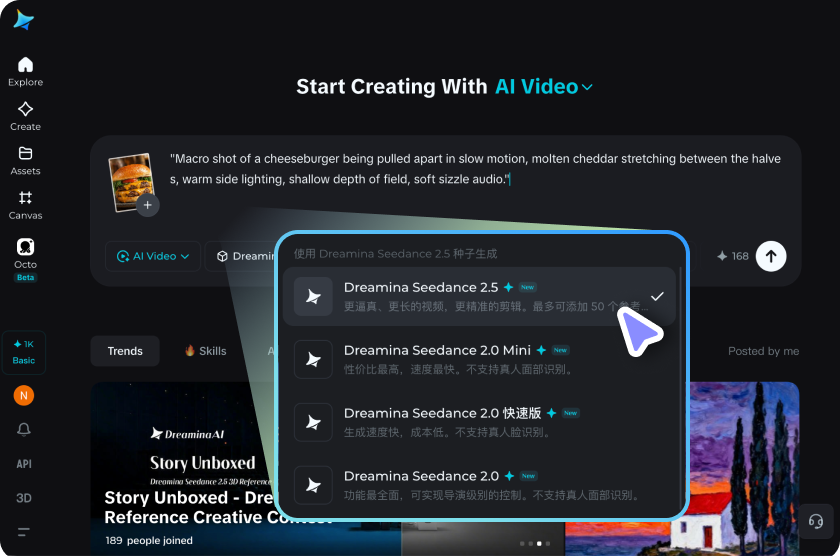Image resolution: width=840 pixels, height=560 pixels.
Task: Click the 1K Basic credits badge
Action: click(x=24, y=352)
